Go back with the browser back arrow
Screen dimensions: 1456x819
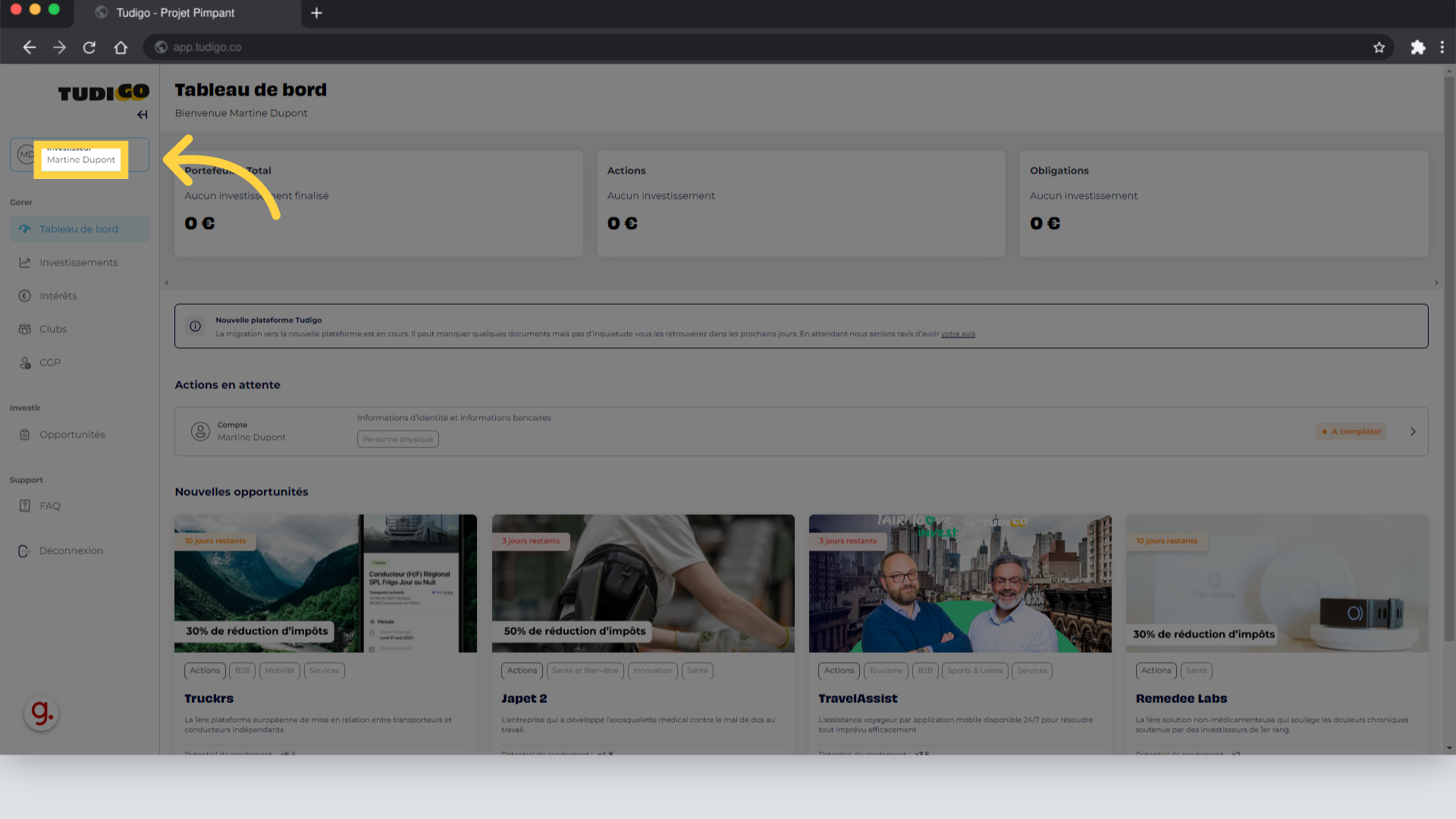tap(30, 47)
